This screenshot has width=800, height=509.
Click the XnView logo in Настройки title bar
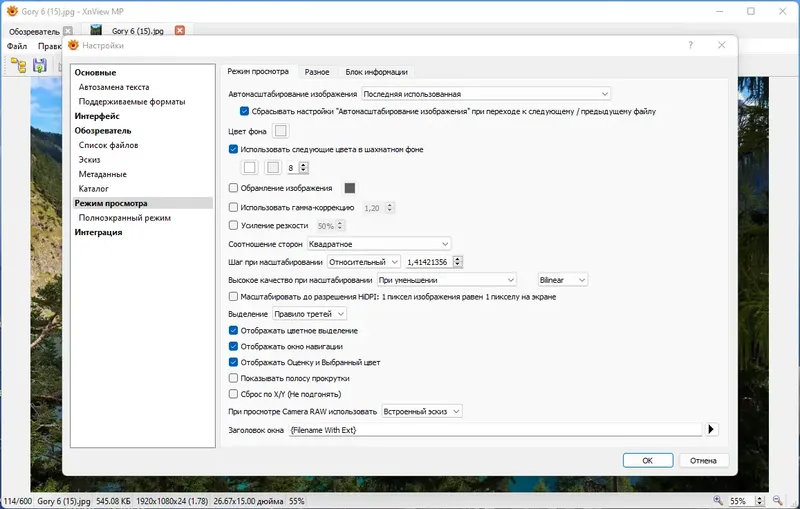click(73, 45)
